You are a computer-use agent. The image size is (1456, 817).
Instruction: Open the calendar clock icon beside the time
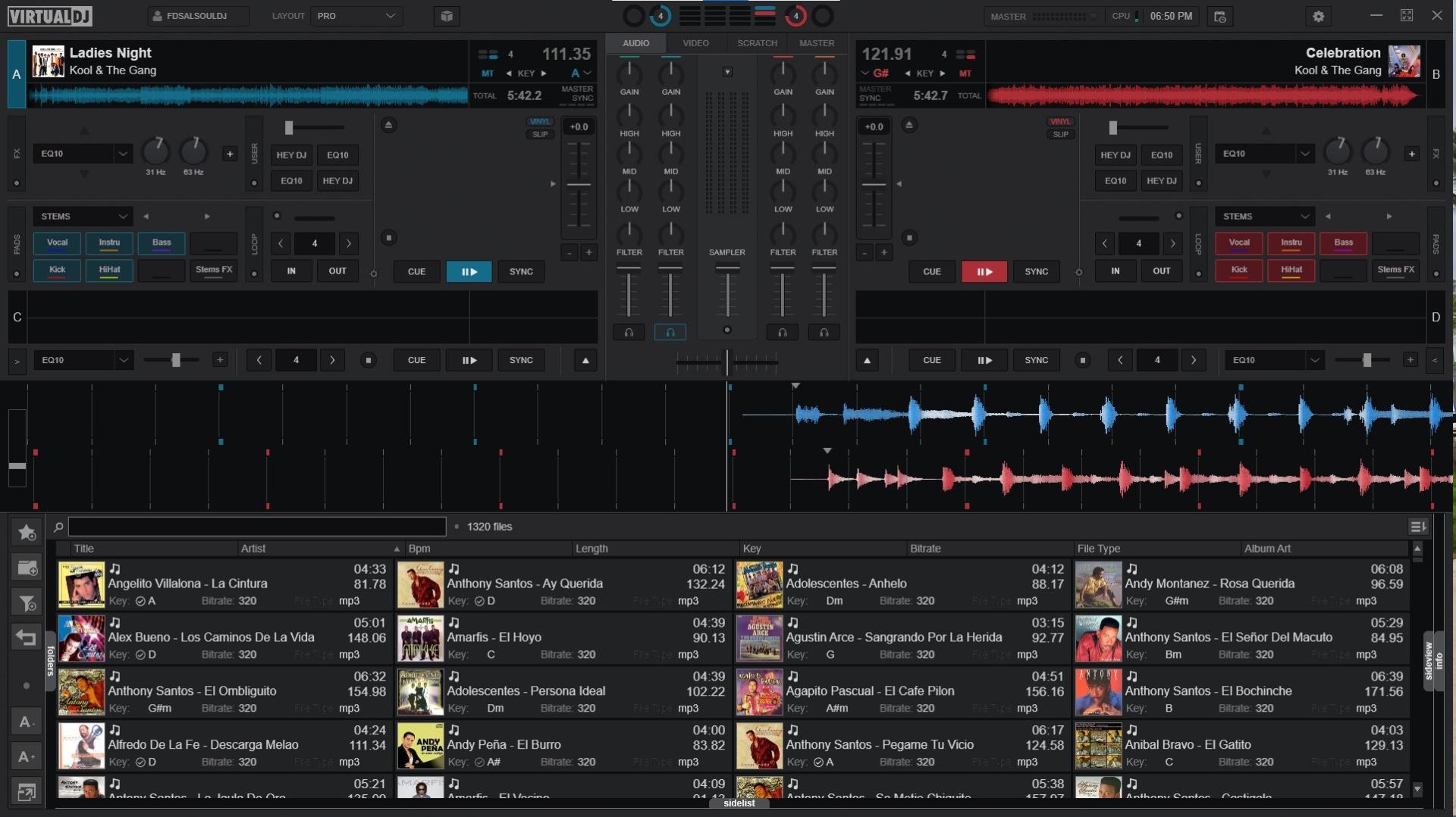(1220, 16)
